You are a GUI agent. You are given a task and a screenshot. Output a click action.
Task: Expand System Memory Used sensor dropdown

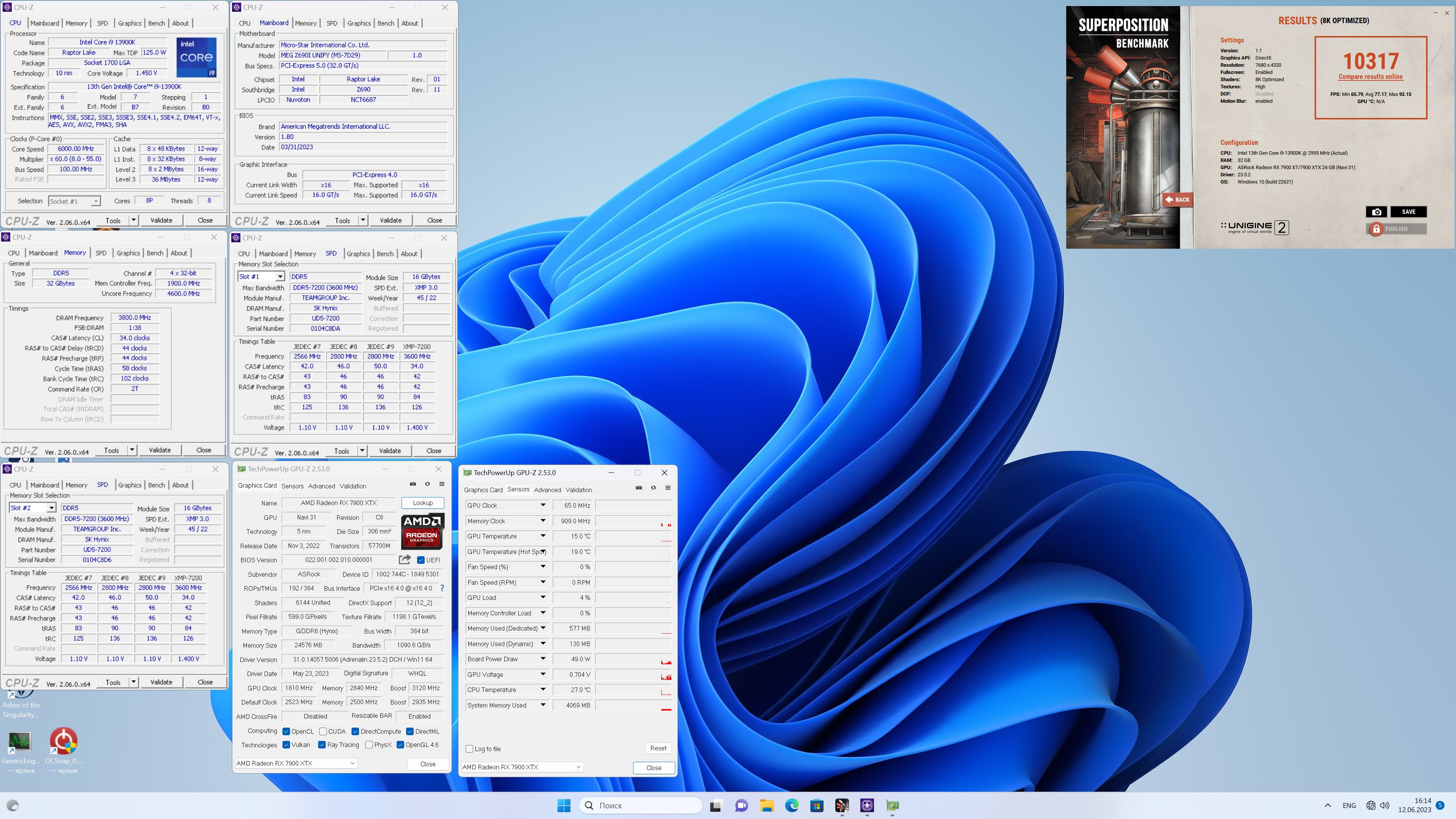coord(543,705)
